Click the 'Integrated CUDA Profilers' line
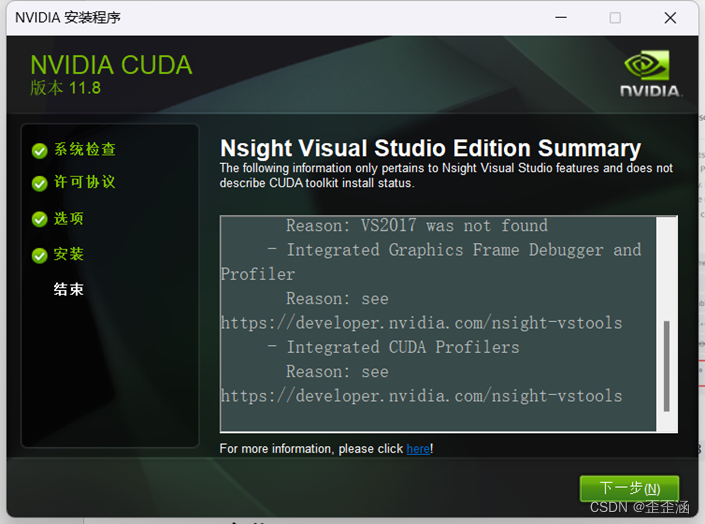Screen dimensions: 705x524 click(x=403, y=347)
